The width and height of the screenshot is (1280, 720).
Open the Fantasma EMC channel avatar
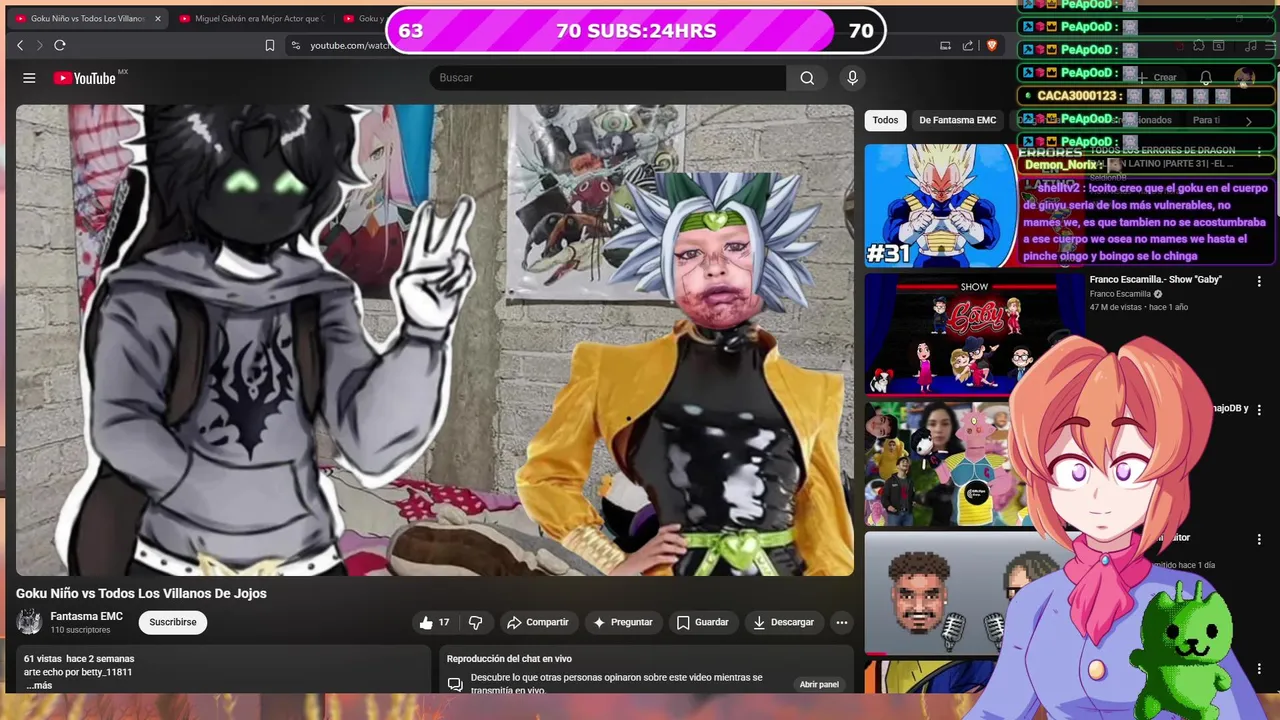29,622
